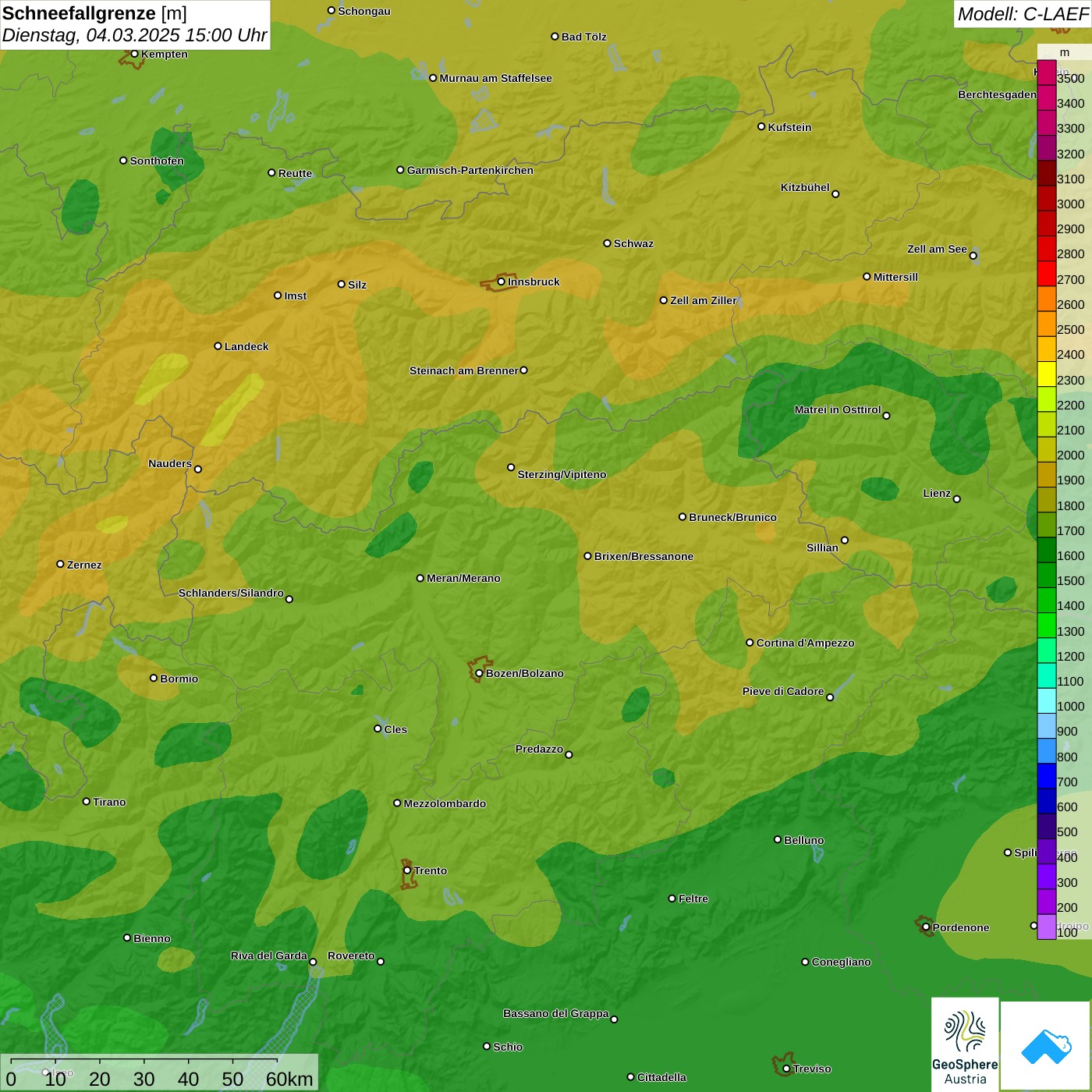Select the 3500 m legend color
This screenshot has width=1092, height=1092.
(x=1046, y=73)
